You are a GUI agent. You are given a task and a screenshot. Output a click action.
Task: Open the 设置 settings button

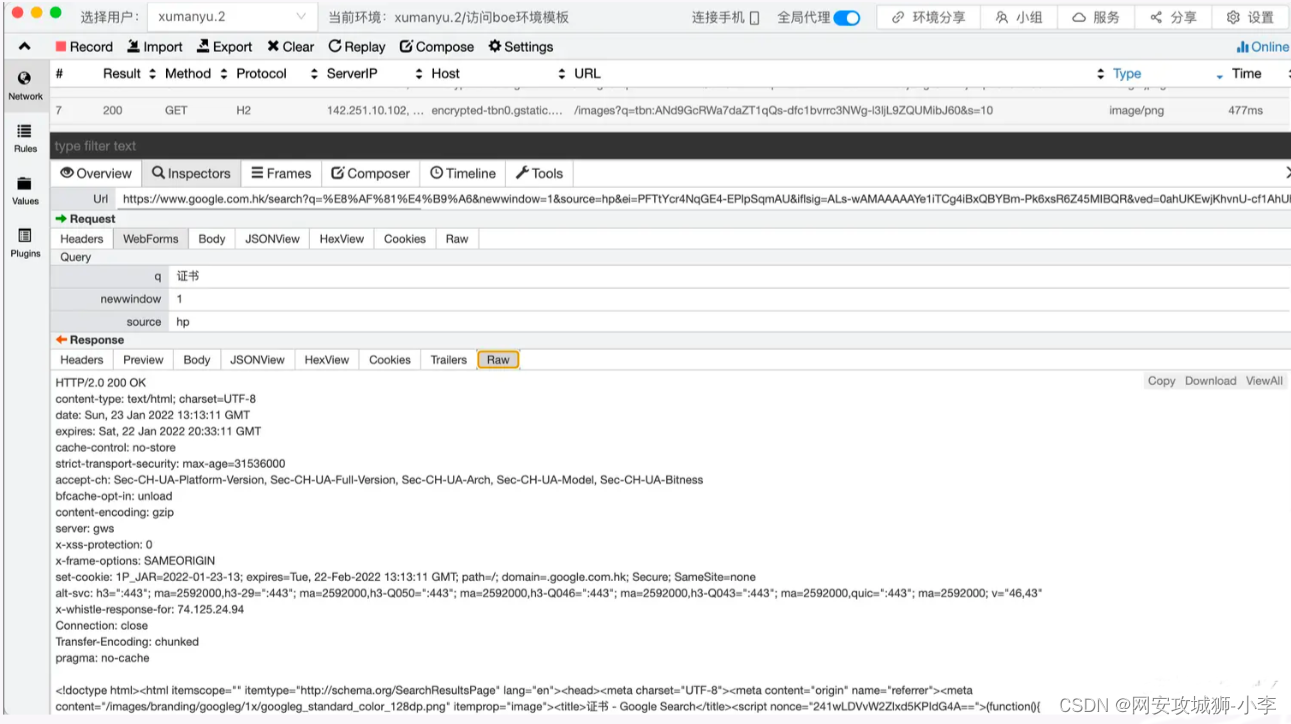point(1250,17)
